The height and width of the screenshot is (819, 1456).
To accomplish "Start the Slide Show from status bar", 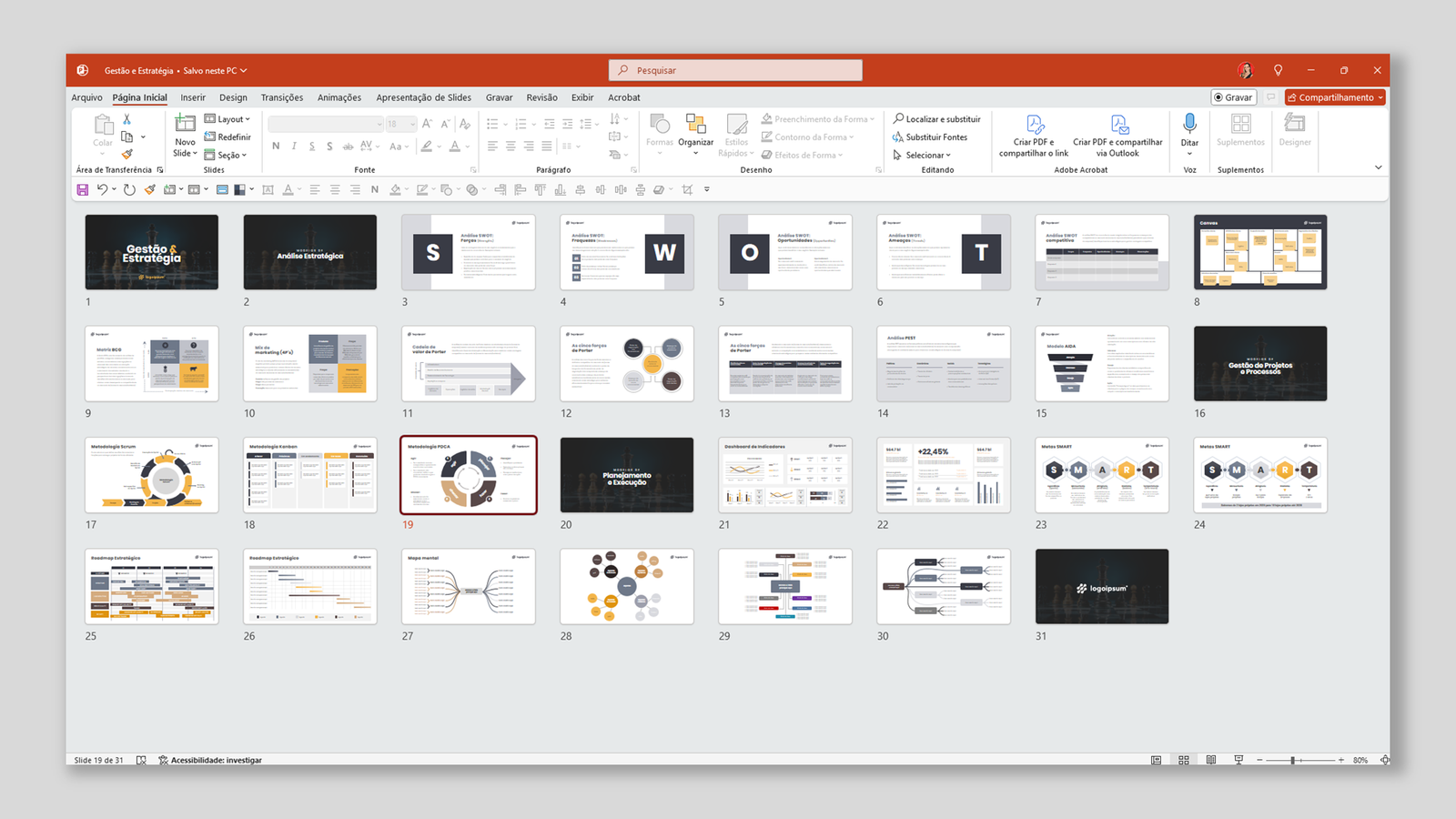I will click(x=1239, y=760).
